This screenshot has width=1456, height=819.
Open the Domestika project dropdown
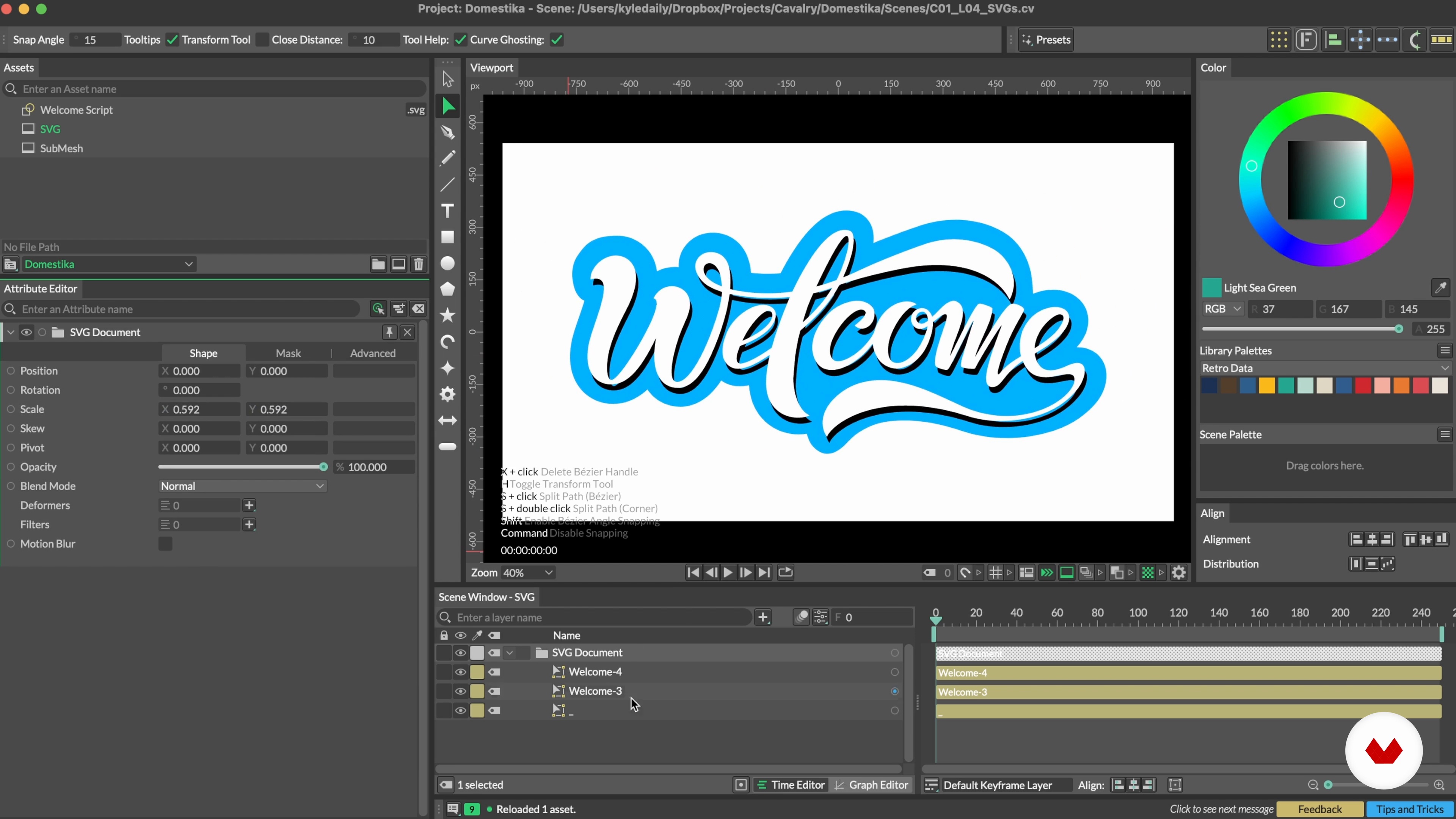tap(109, 264)
